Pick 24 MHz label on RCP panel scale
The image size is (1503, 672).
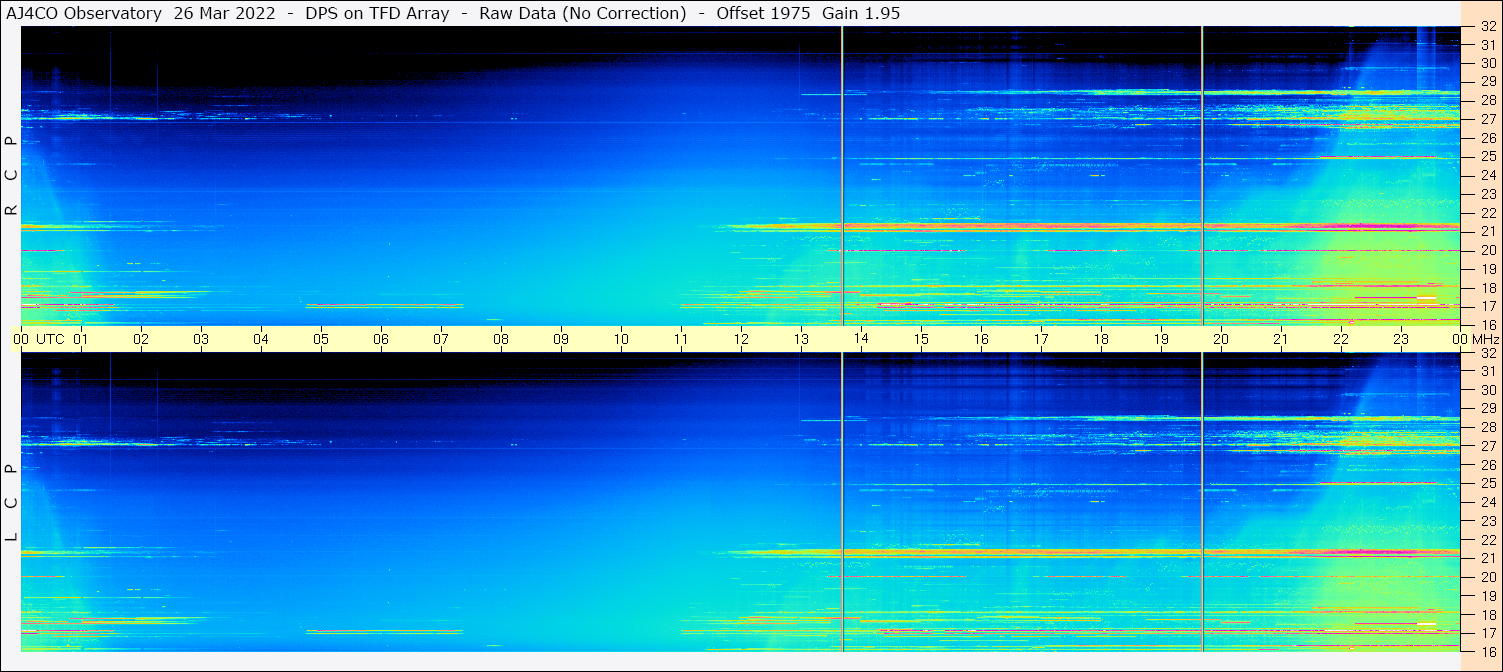[1487, 176]
